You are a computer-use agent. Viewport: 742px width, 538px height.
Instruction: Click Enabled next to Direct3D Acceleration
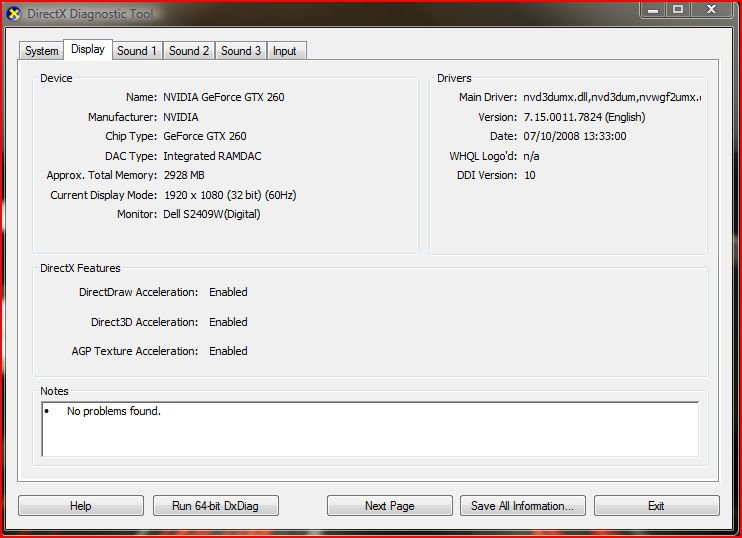click(228, 322)
